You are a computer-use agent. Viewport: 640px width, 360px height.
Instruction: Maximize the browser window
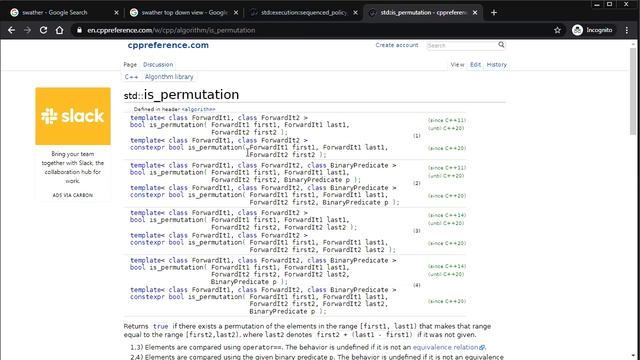(609, 4)
